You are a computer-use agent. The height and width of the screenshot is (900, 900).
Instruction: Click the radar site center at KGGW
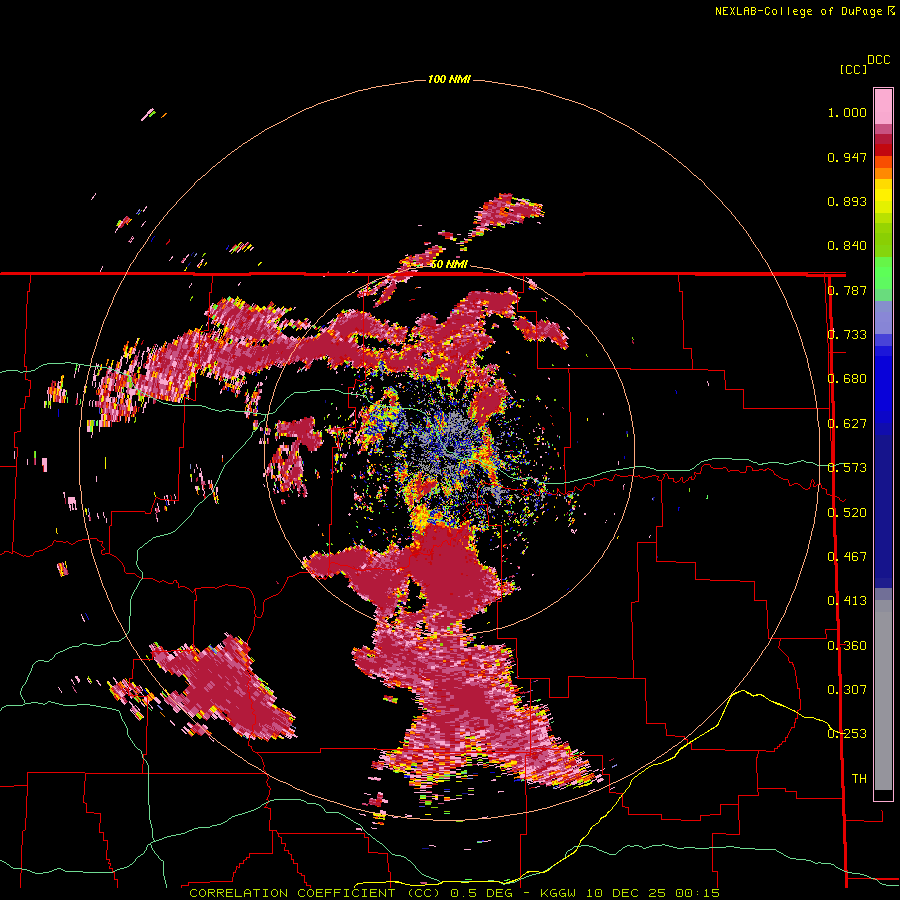[450, 449]
